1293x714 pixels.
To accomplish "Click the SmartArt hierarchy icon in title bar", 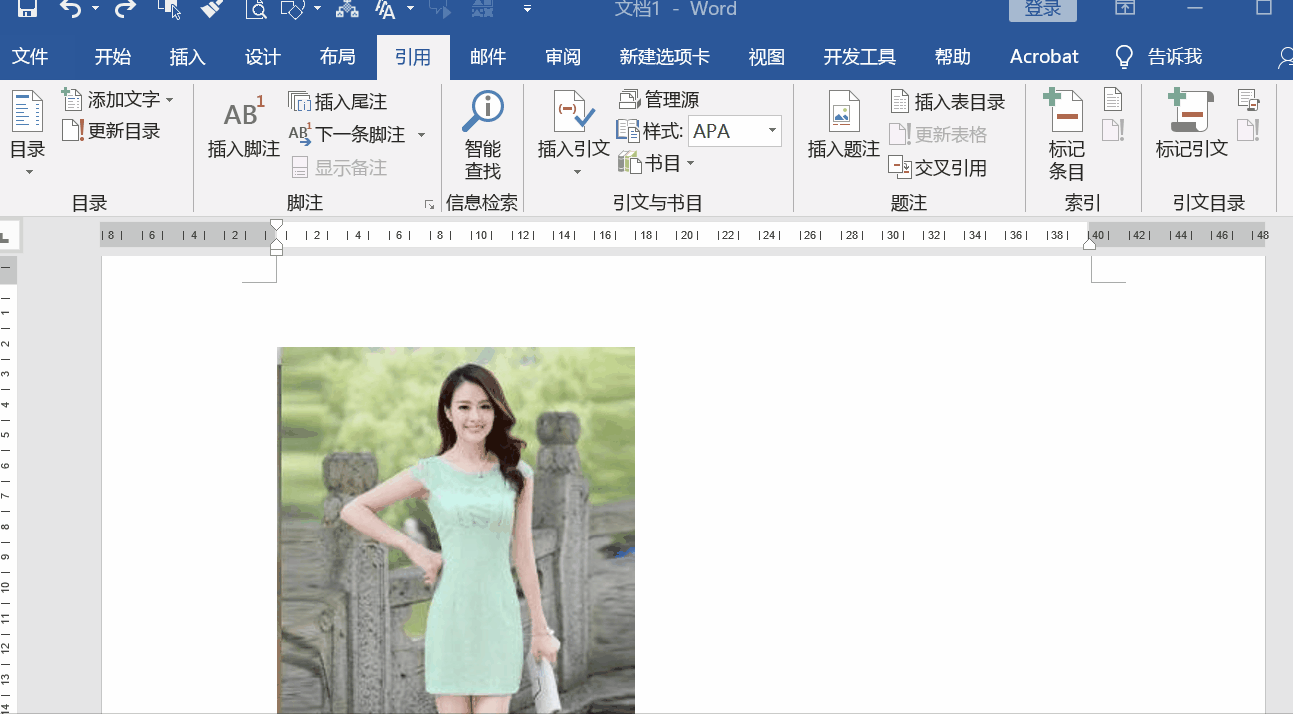I will [347, 9].
